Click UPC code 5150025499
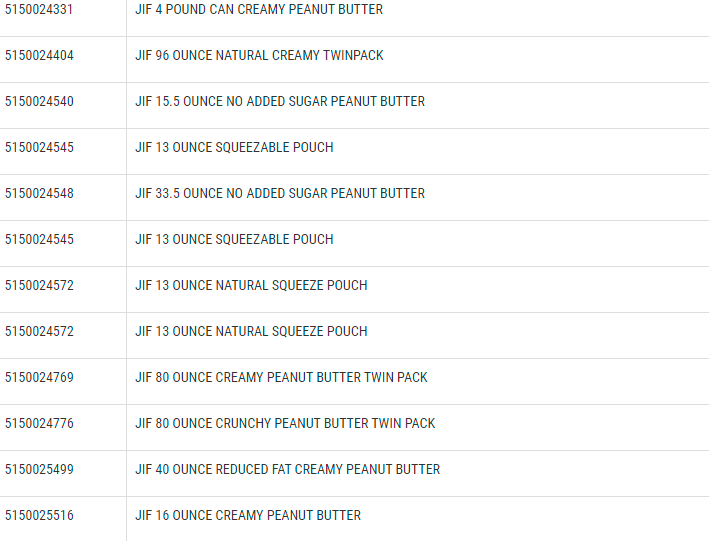The height and width of the screenshot is (541, 709). (39, 470)
